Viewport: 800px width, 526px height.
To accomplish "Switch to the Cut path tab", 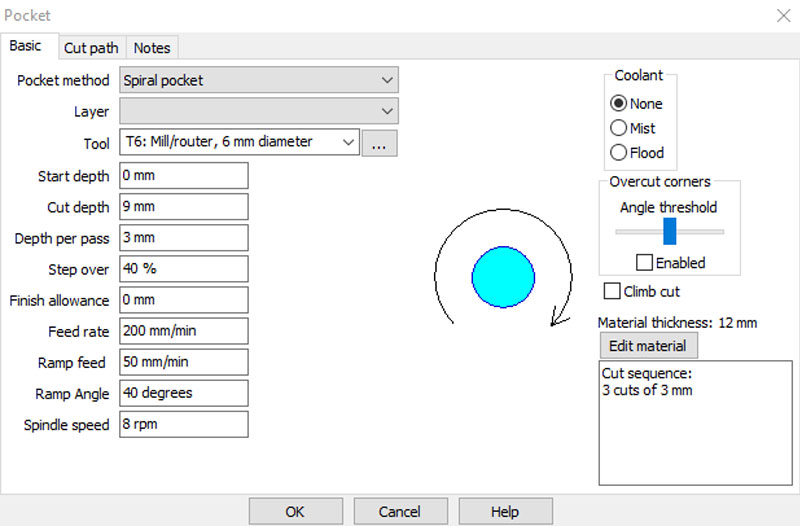I will click(x=91, y=48).
